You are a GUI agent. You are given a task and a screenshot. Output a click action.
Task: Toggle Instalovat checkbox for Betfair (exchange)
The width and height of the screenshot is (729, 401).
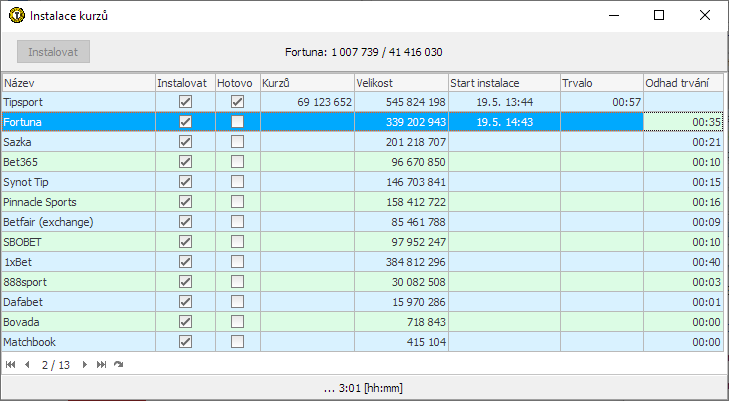tap(186, 221)
